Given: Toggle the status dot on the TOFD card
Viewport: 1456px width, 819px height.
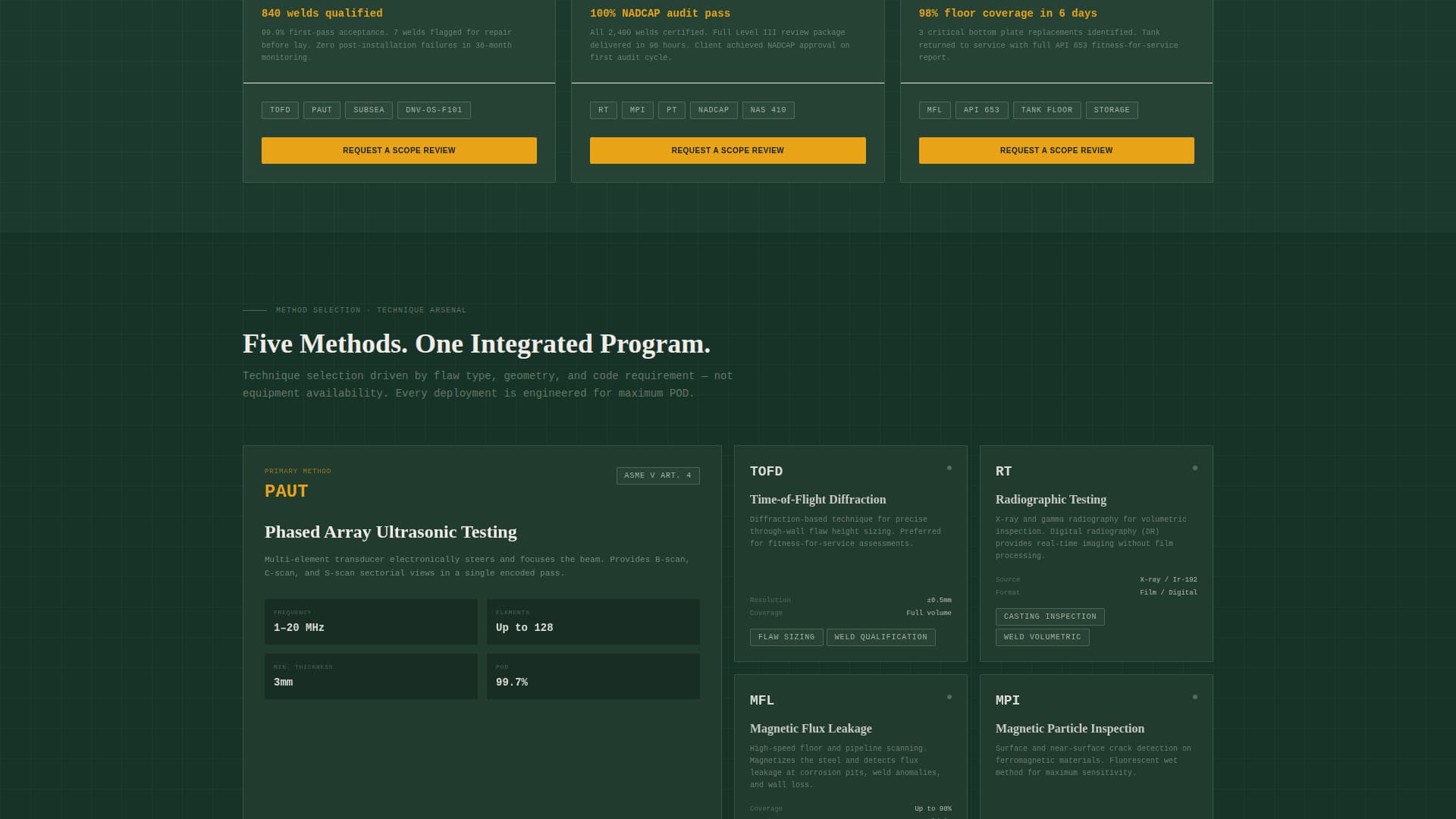Looking at the screenshot, I should (x=950, y=469).
